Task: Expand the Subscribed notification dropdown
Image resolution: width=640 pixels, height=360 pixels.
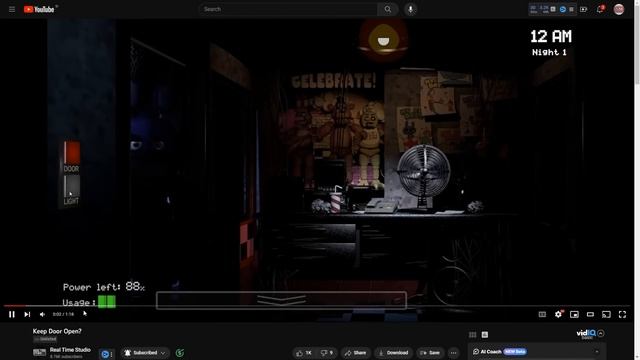Action: click(x=145, y=353)
